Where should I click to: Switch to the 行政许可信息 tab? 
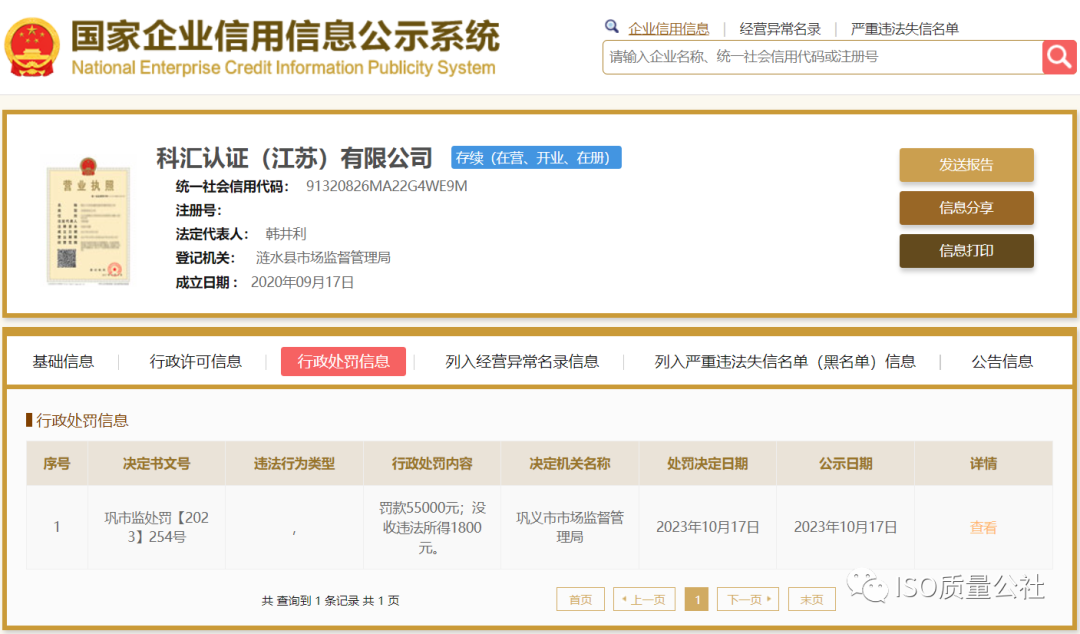click(196, 362)
